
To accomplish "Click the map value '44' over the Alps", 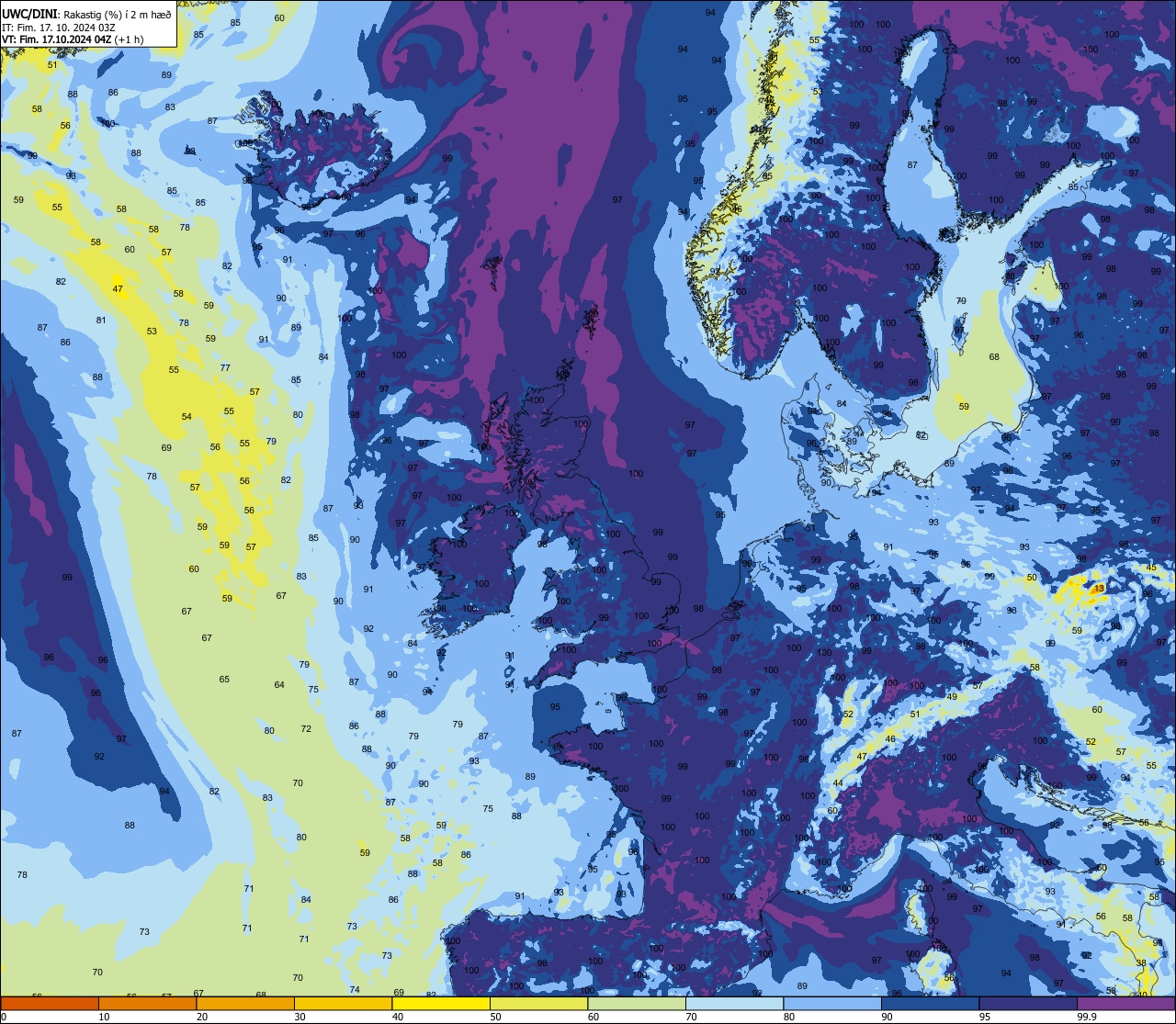I will [x=838, y=783].
